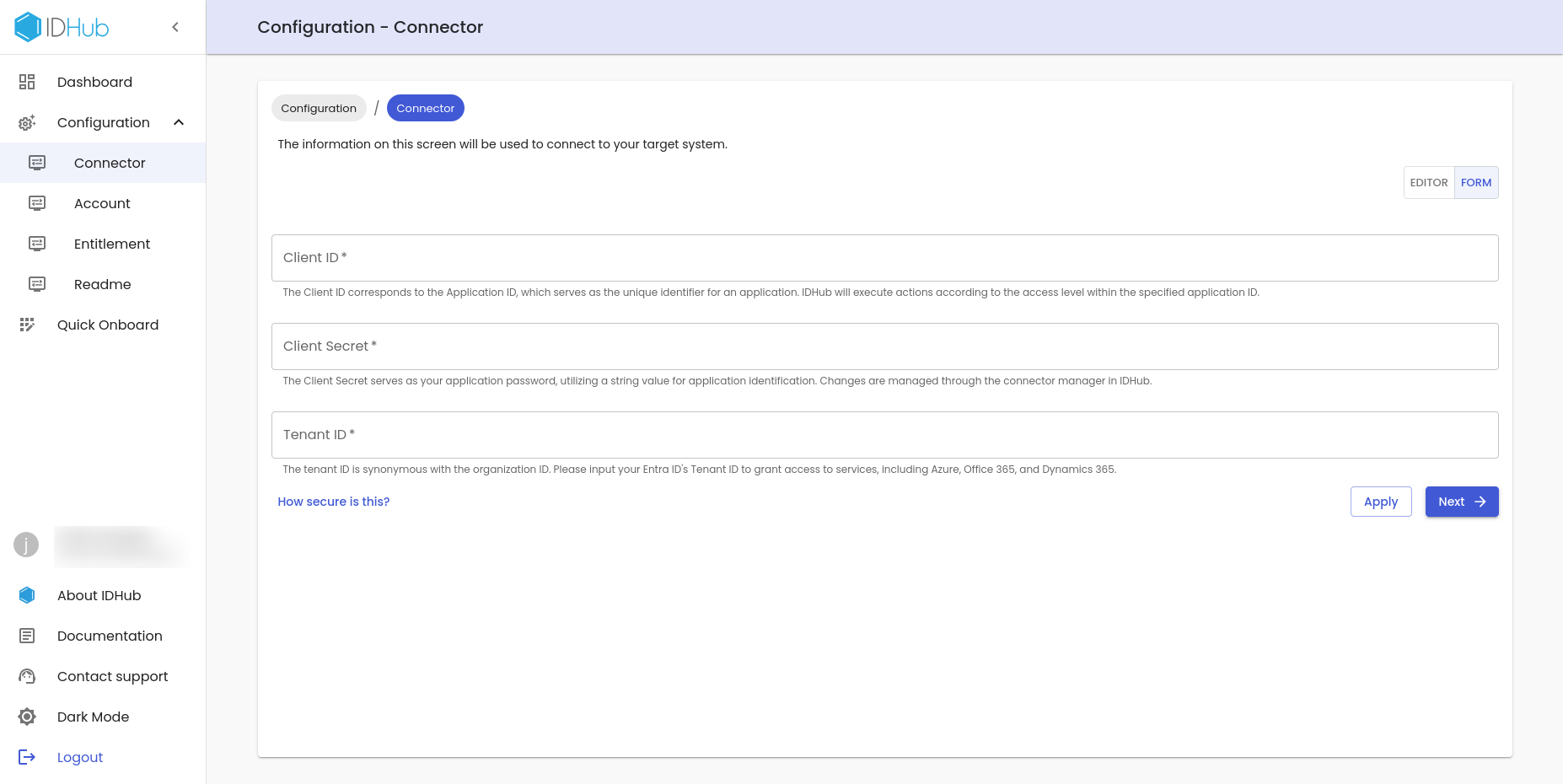Focus the Client Secret input field
Viewport: 1563px width, 784px height.
[884, 346]
